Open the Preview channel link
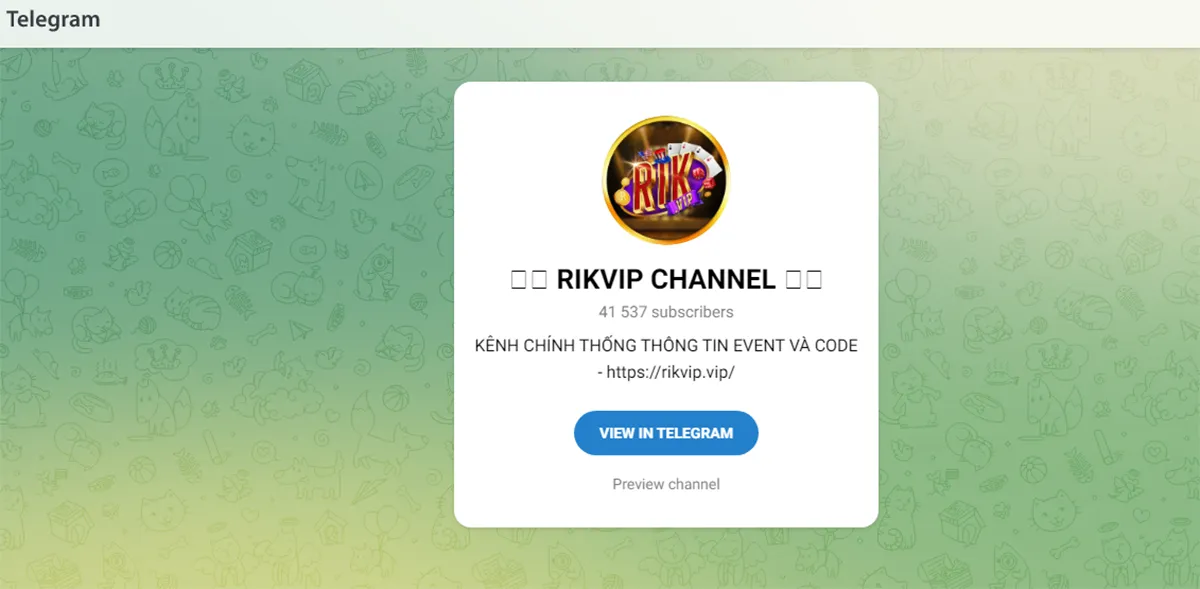This screenshot has width=1200, height=589. pos(666,484)
